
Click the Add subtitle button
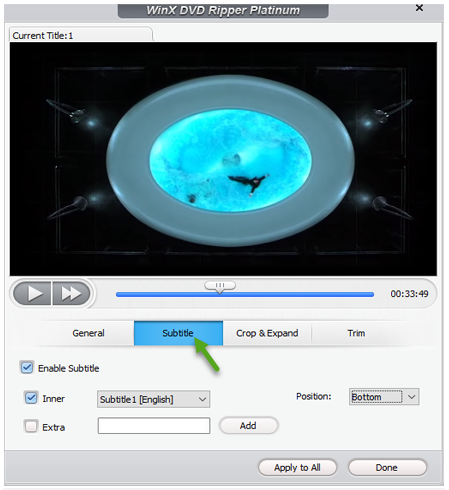pyautogui.click(x=248, y=425)
